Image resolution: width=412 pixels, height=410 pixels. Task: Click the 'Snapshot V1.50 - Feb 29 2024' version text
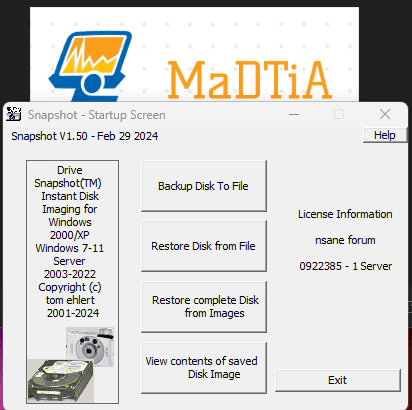pos(85,136)
